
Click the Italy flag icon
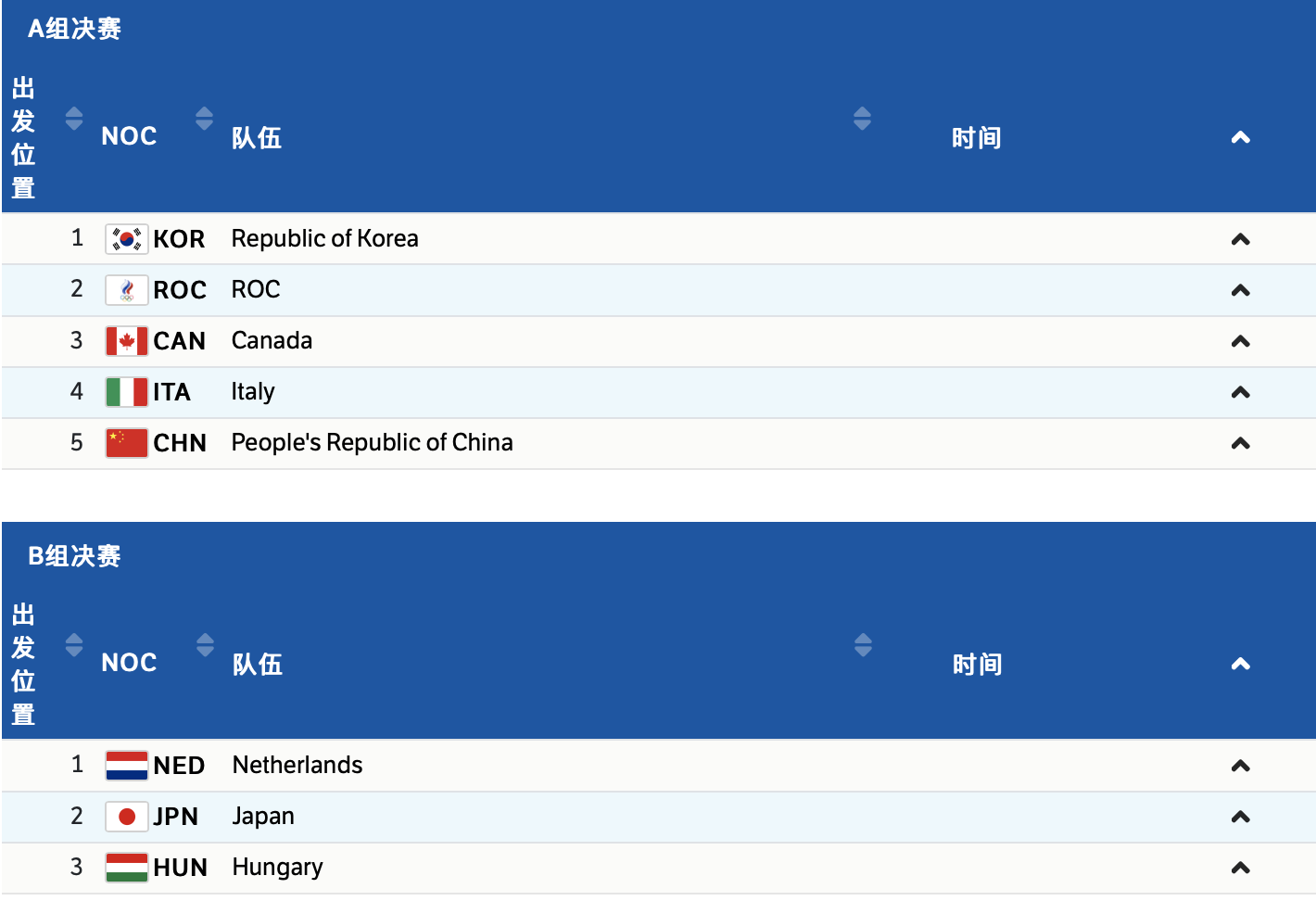126,392
